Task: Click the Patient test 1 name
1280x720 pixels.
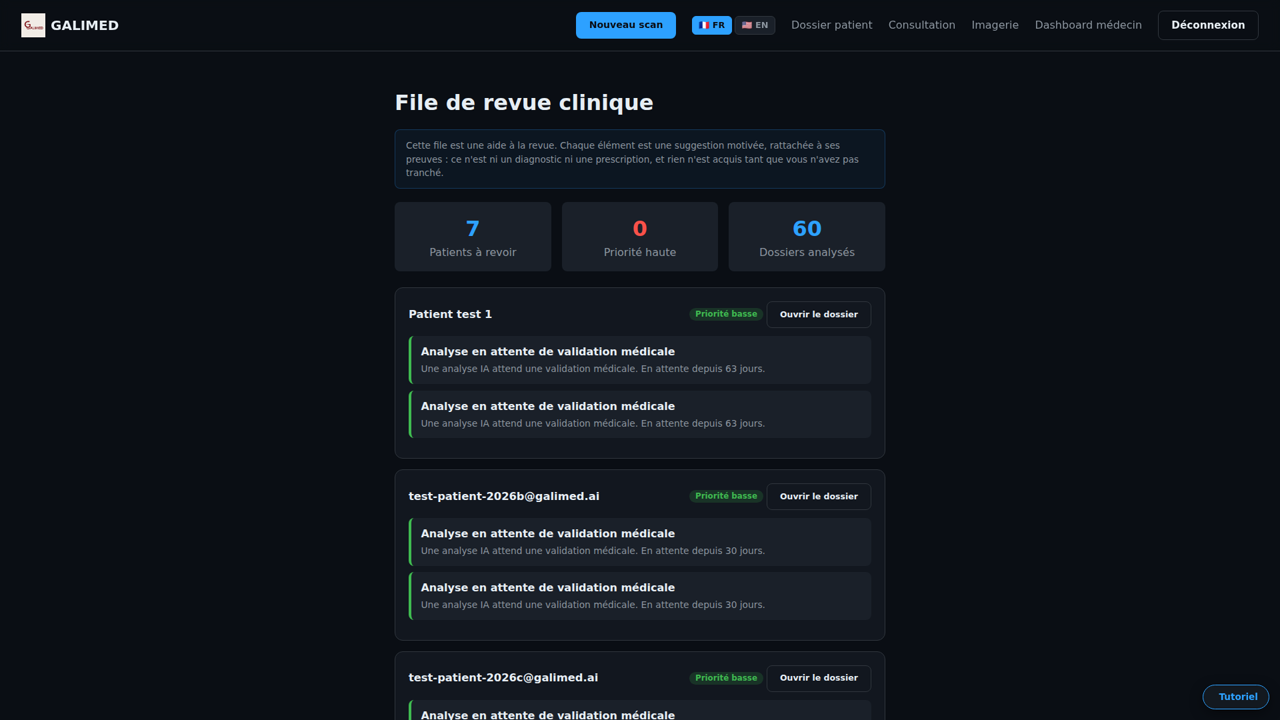Action: click(450, 314)
